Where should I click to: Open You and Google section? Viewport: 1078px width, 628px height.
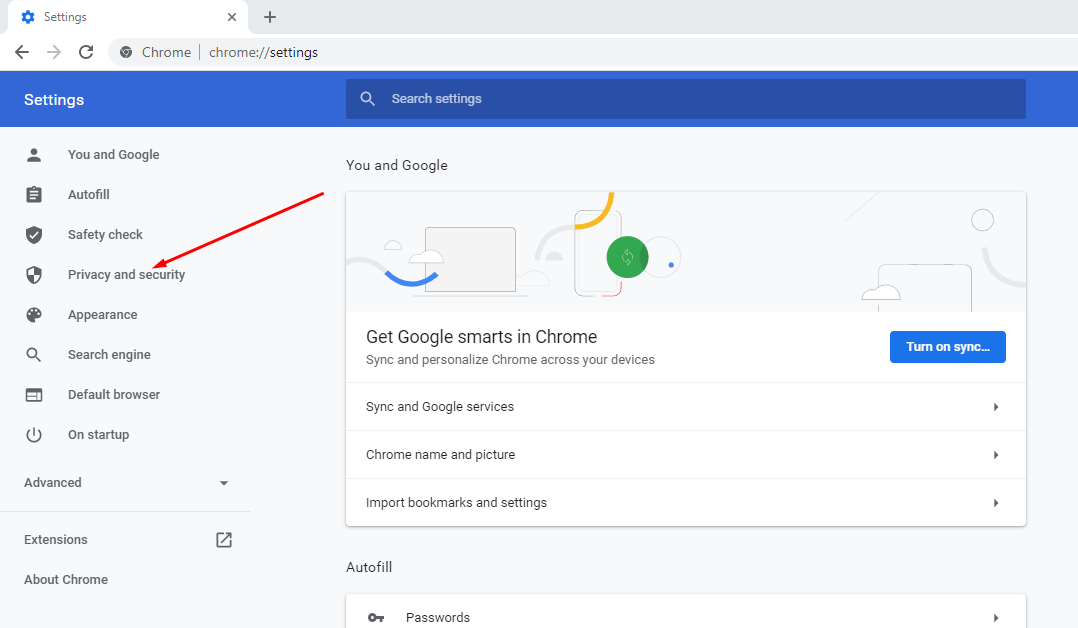113,155
